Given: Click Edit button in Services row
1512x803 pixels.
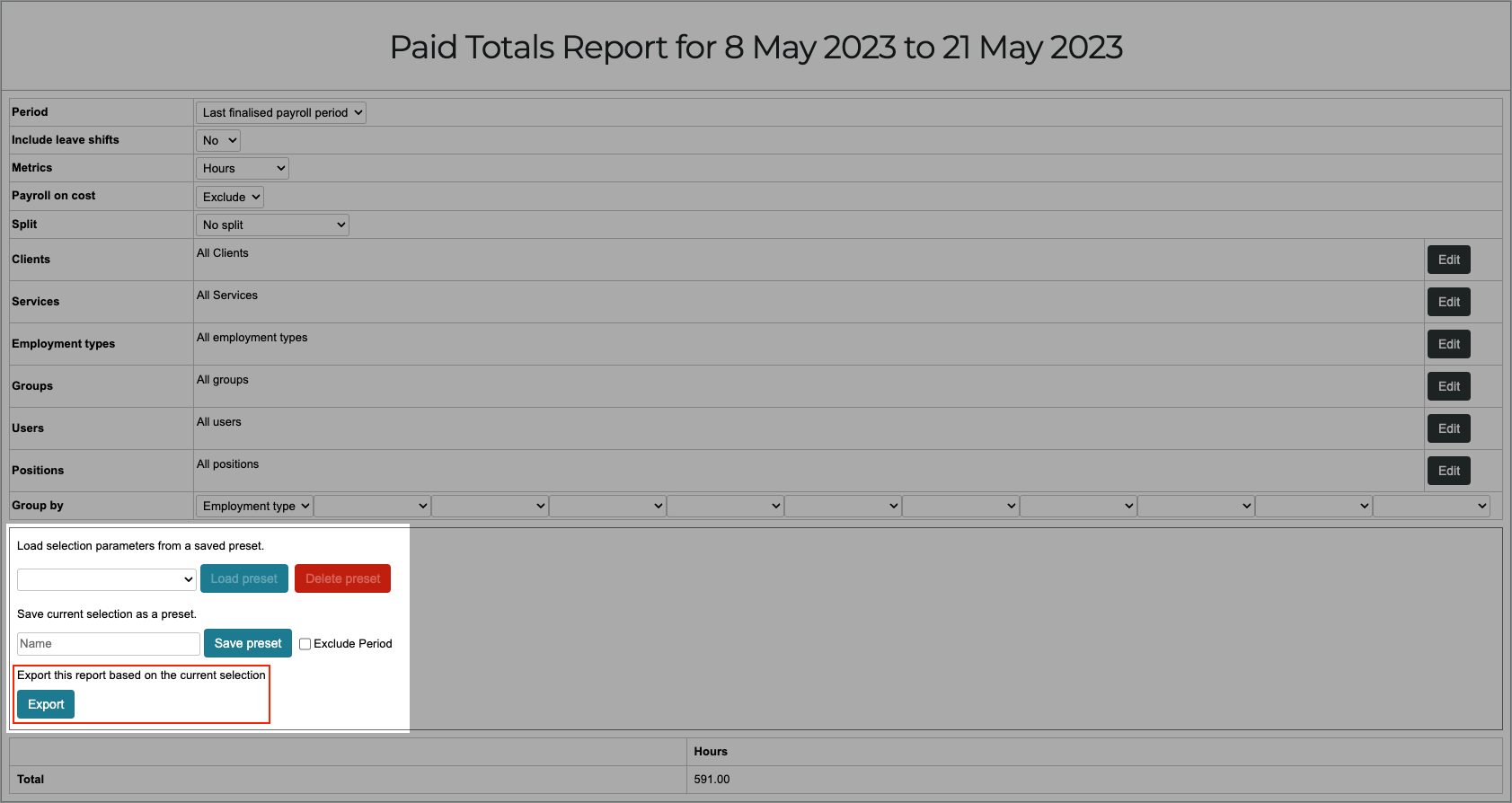Looking at the screenshot, I should point(1449,302).
